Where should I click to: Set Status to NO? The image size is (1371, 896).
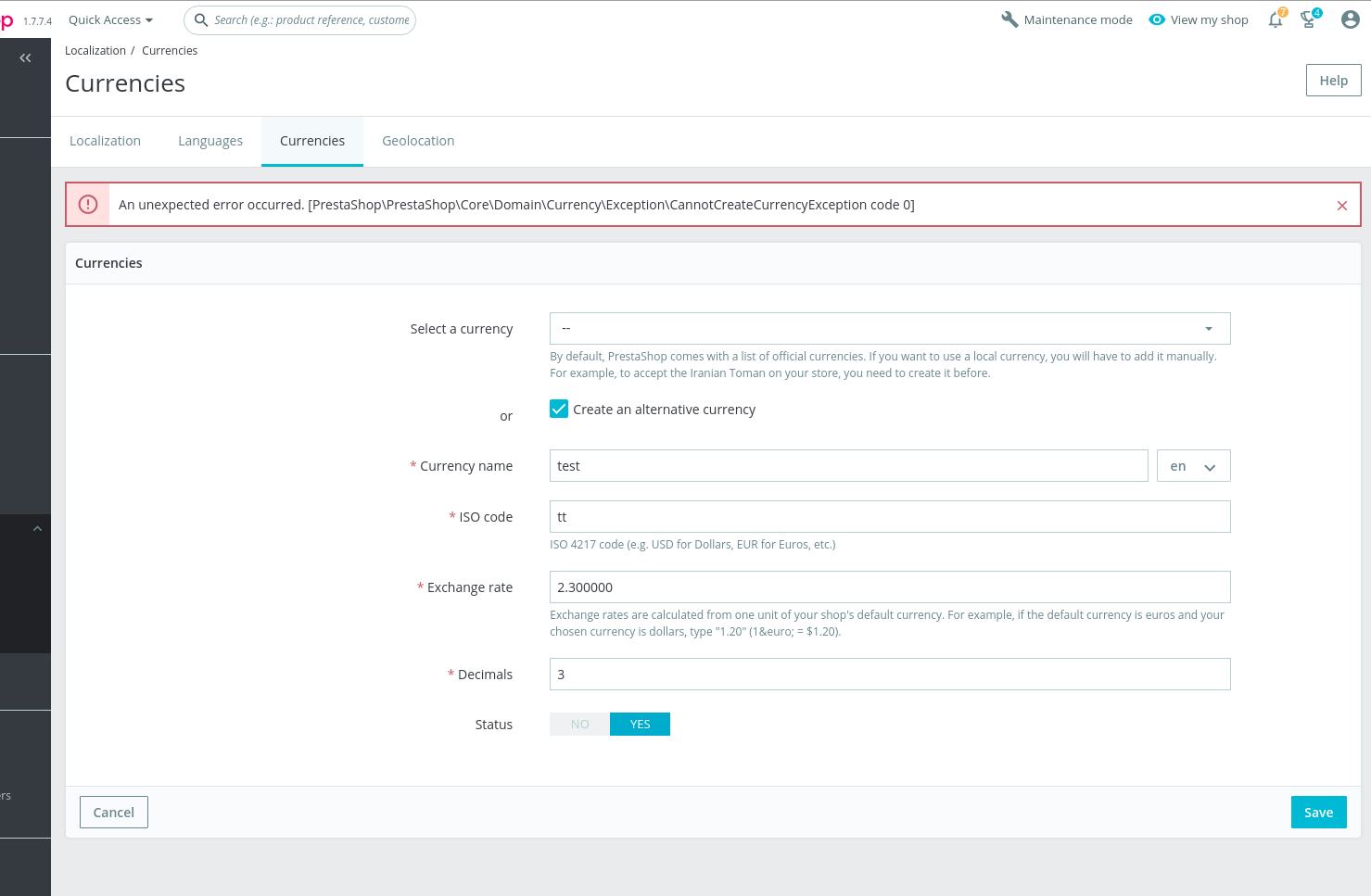[578, 724]
